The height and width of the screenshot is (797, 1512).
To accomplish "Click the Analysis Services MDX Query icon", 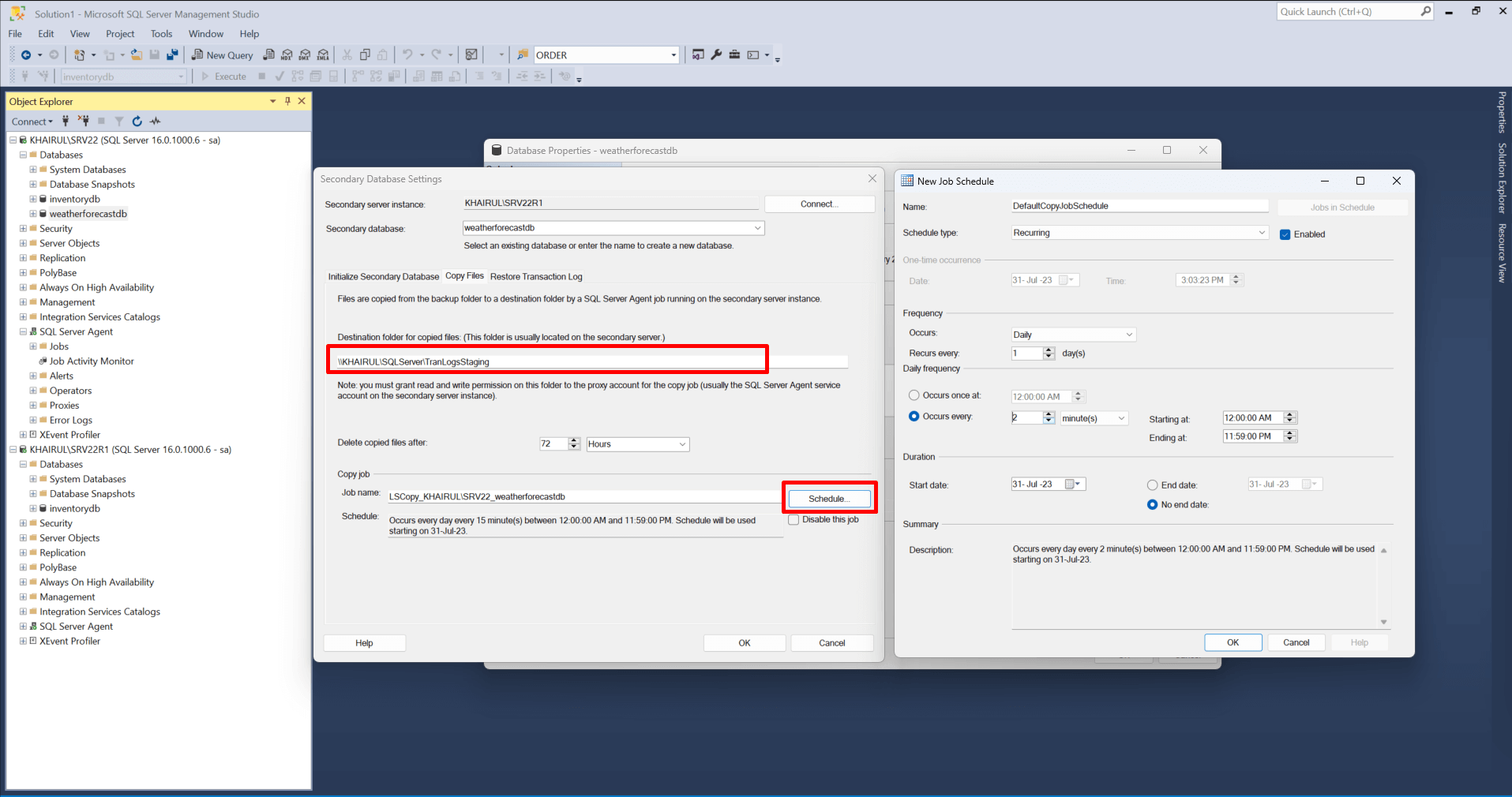I will (x=287, y=55).
